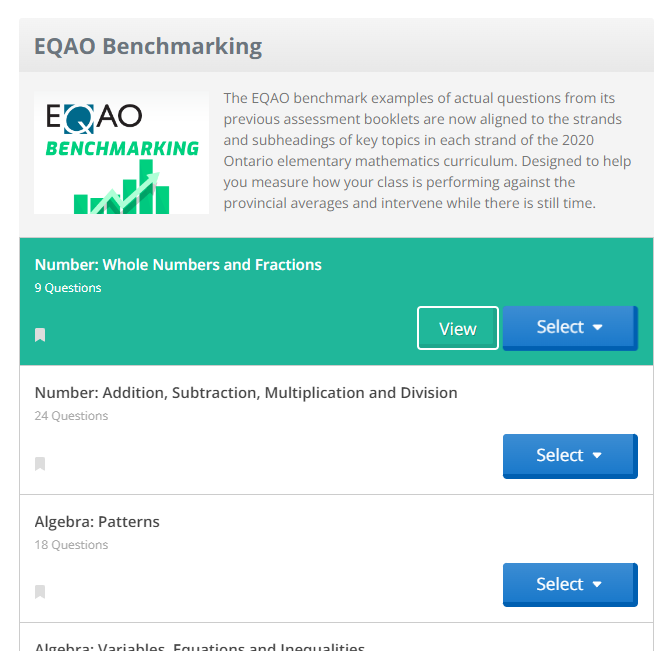669x651 pixels.
Task: Click the EQAO Benchmarking logo image
Action: click(122, 153)
